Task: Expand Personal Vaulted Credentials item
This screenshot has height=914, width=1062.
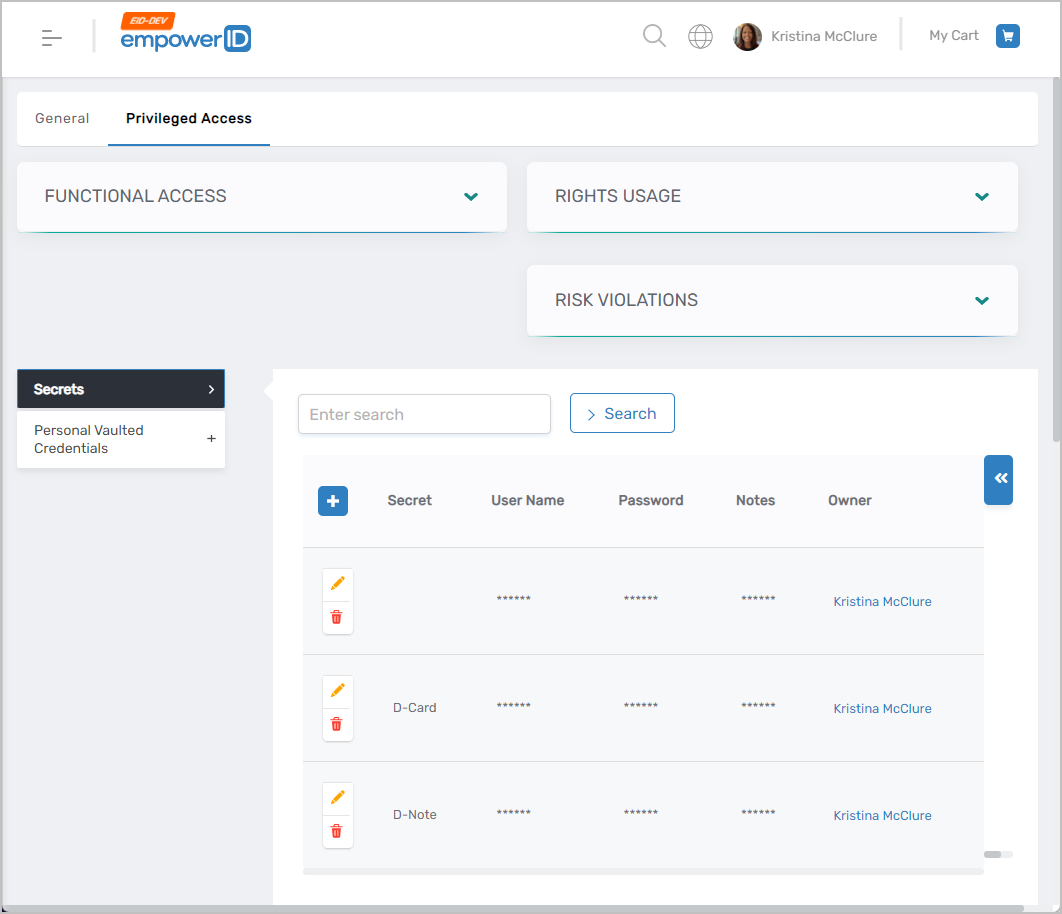Action: 211,439
